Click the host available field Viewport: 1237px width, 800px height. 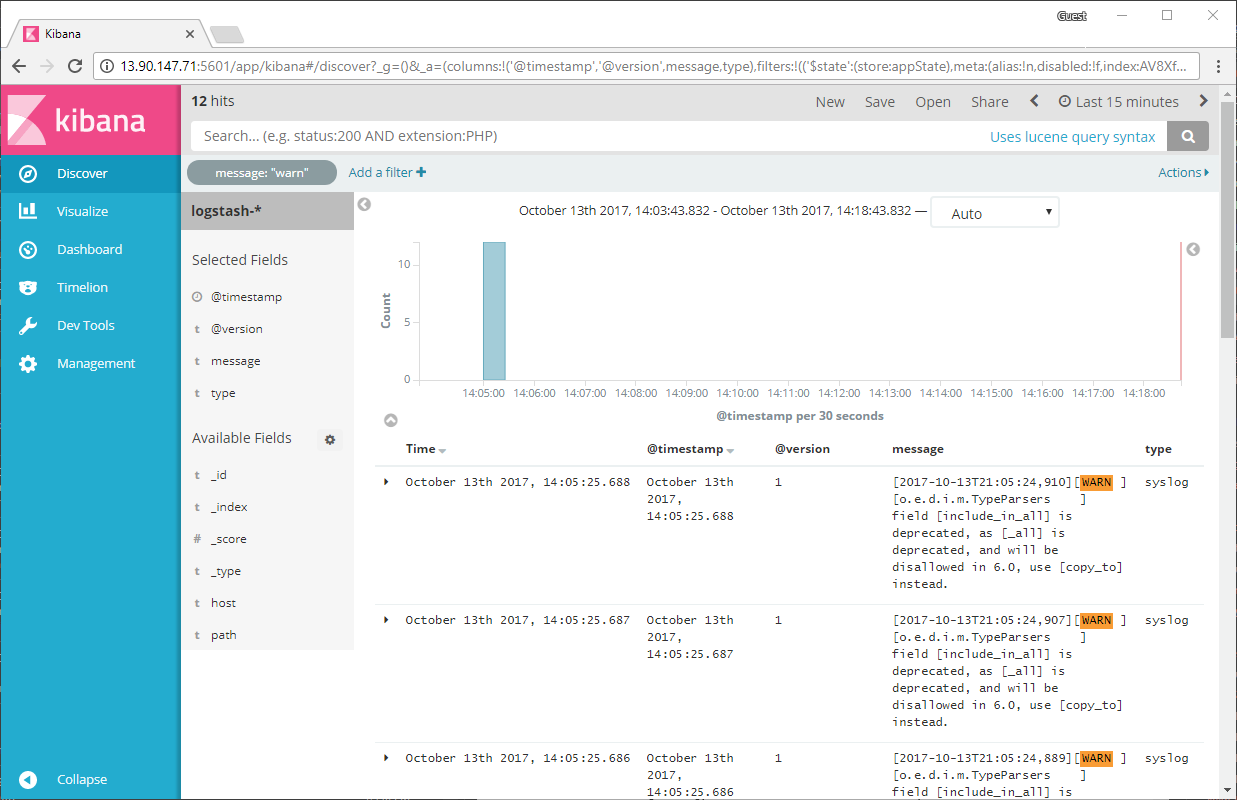point(223,603)
